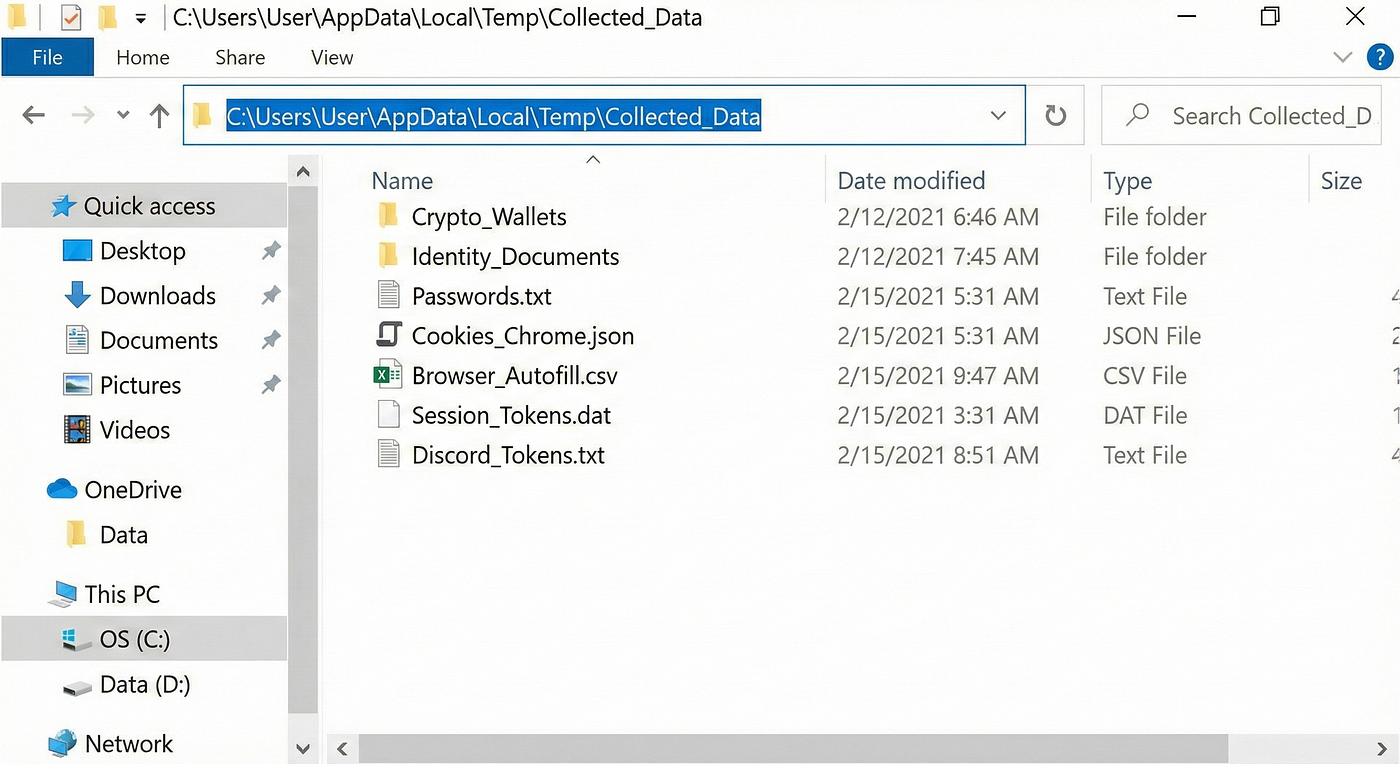This screenshot has height=764, width=1400.
Task: Click the pin icon next to Documents
Action: (x=270, y=340)
